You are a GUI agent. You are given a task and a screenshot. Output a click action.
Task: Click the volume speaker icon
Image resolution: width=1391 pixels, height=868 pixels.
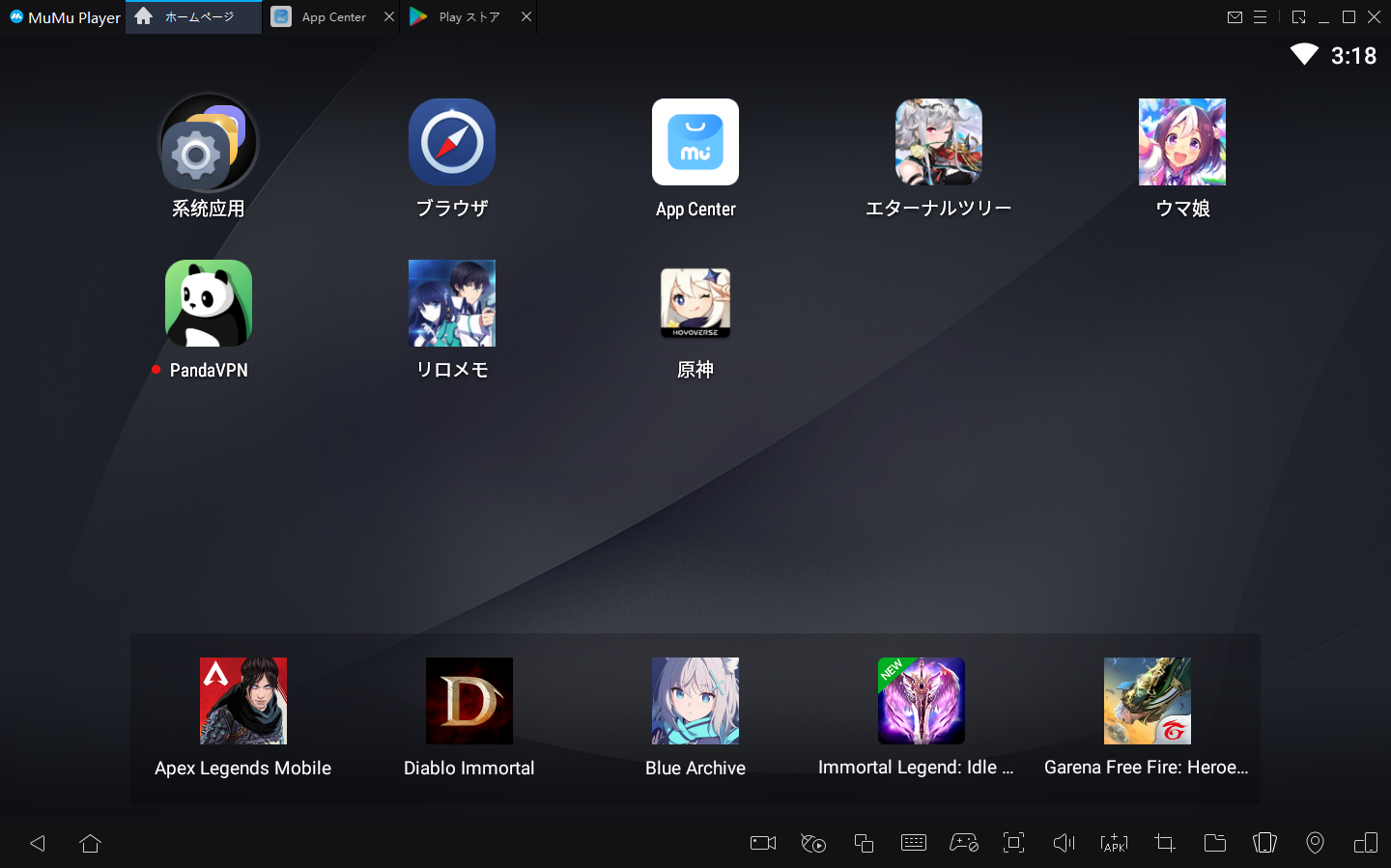(1064, 843)
